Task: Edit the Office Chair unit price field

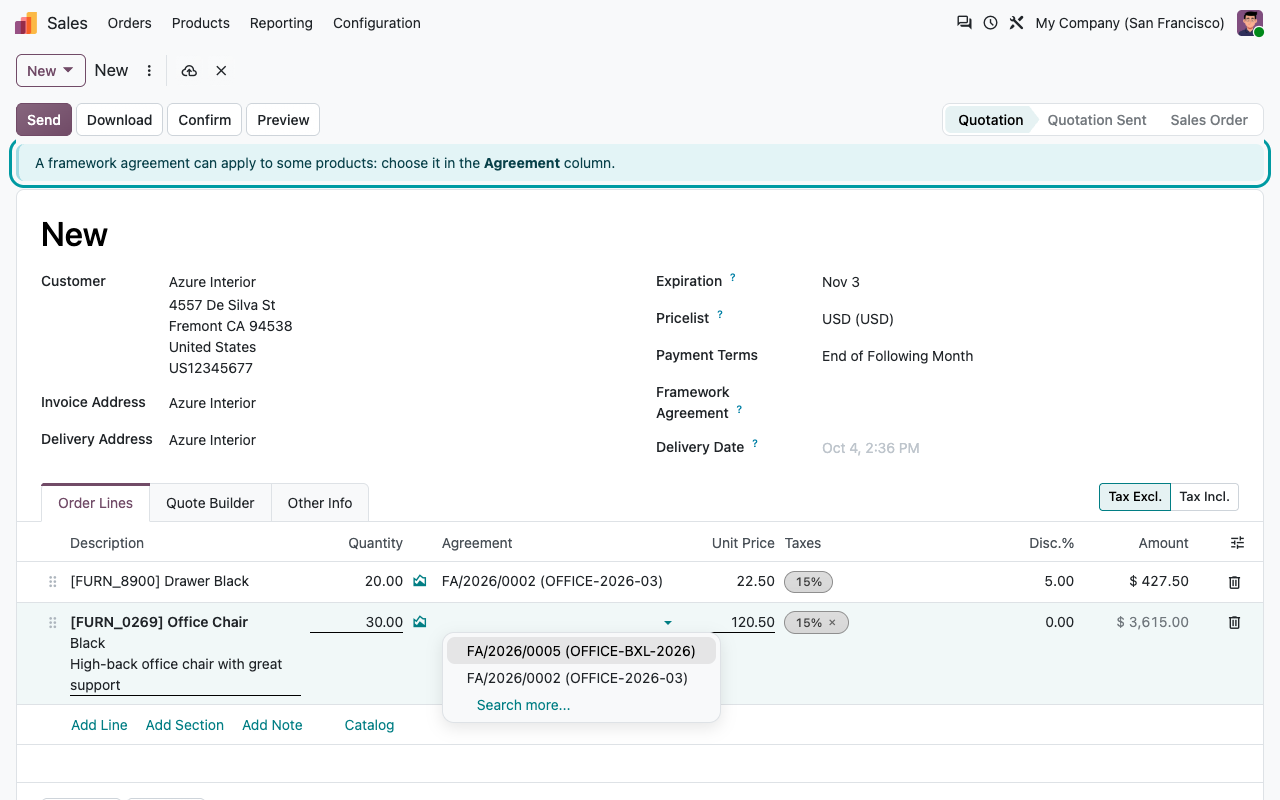Action: tap(744, 622)
